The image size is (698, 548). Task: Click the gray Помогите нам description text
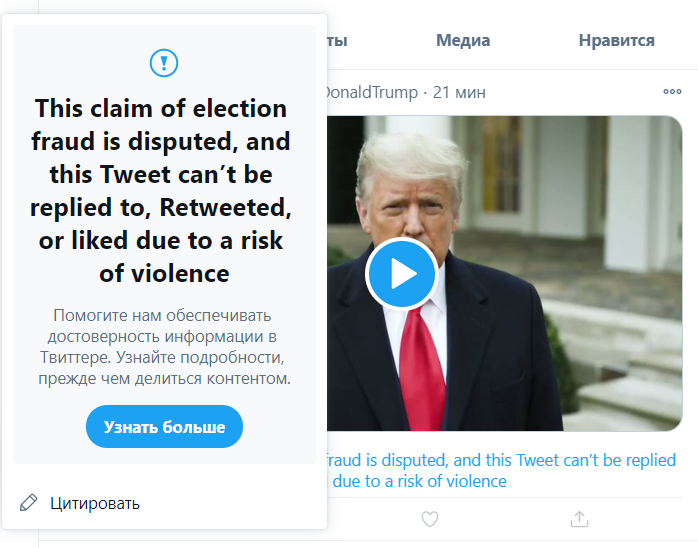(164, 346)
